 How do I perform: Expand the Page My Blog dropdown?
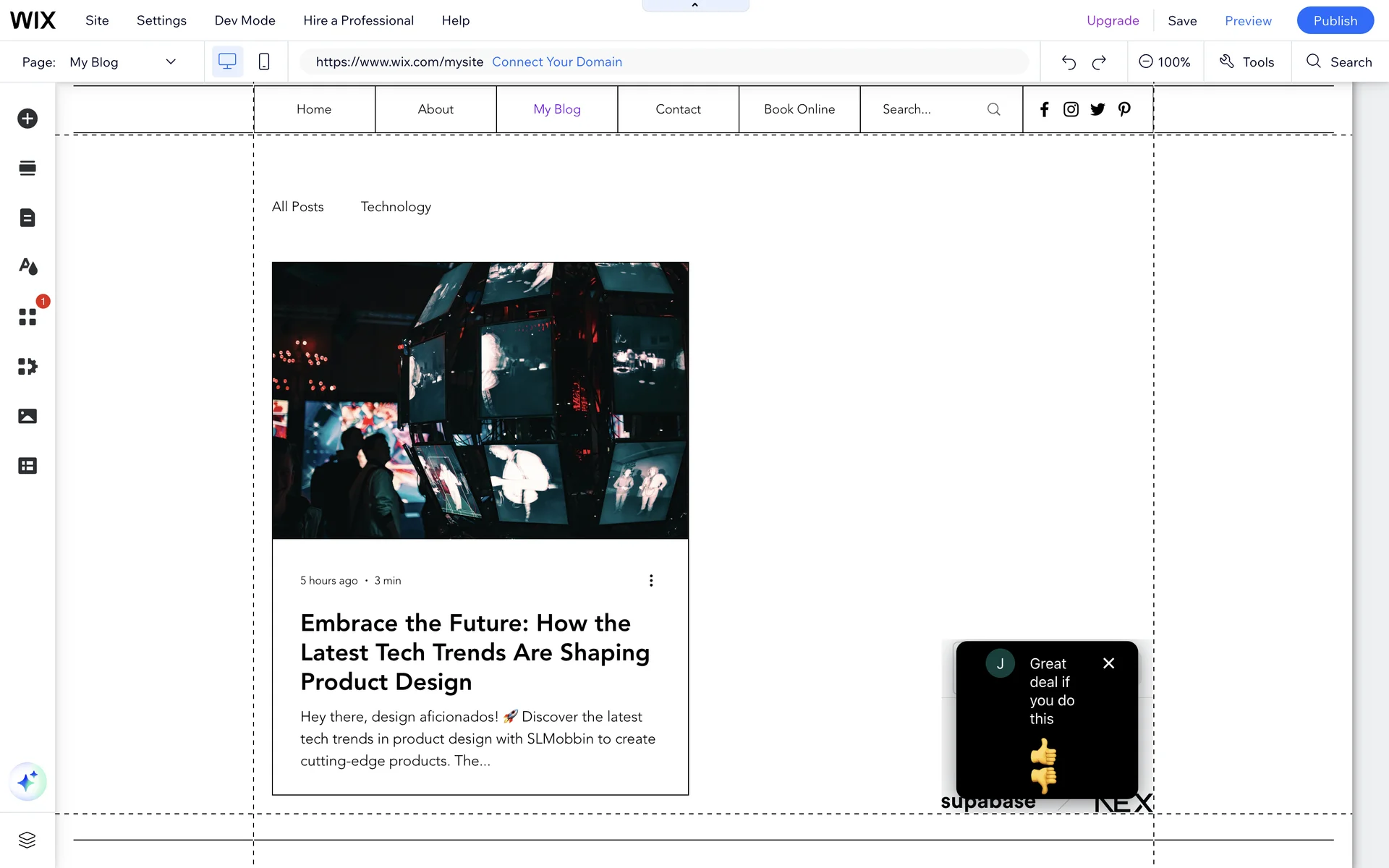171,62
